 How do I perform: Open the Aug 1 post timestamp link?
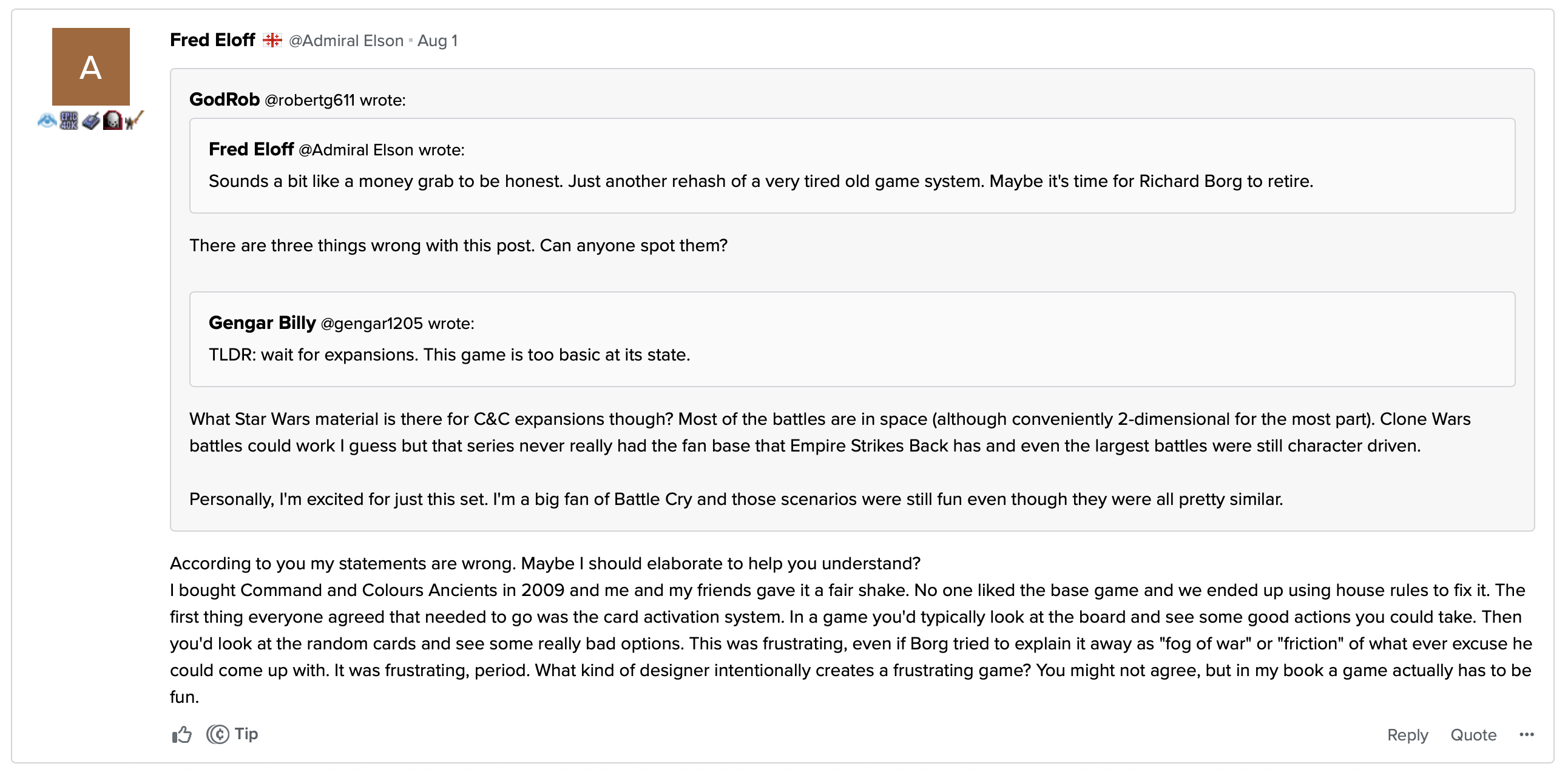pyautogui.click(x=437, y=41)
